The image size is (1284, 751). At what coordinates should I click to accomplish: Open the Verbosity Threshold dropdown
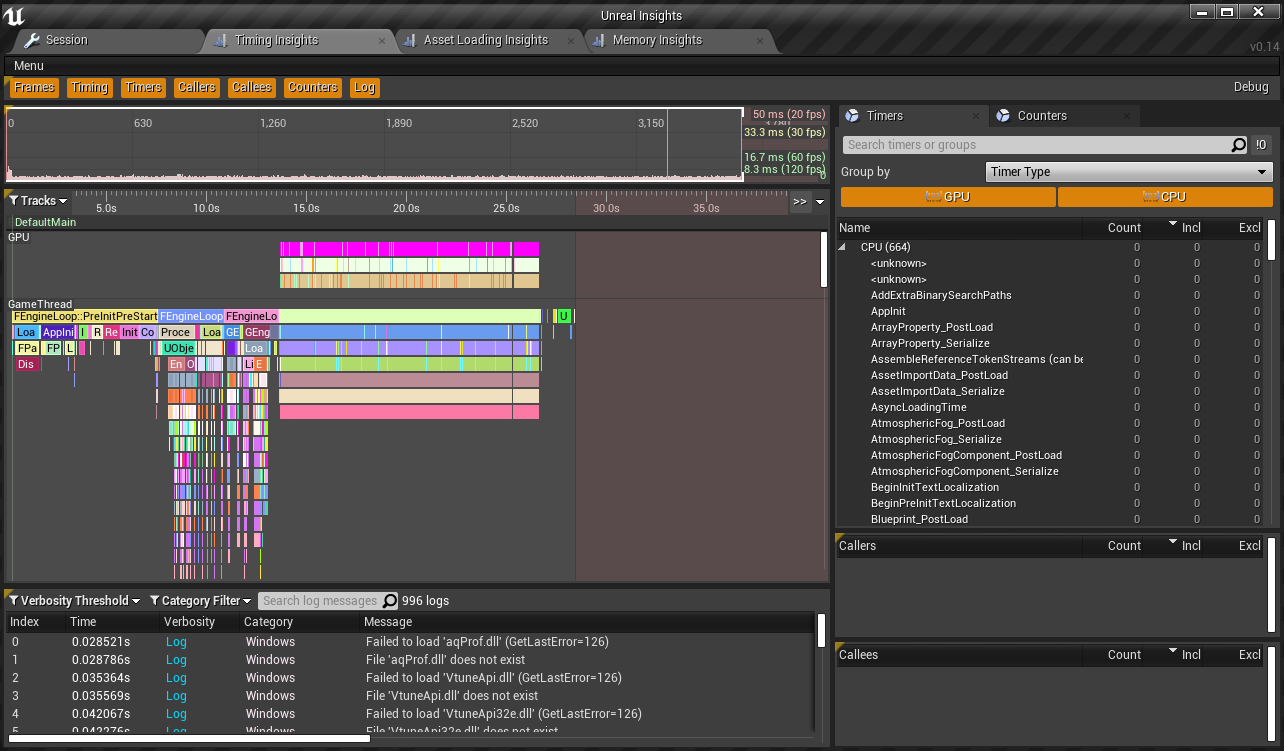click(x=74, y=601)
